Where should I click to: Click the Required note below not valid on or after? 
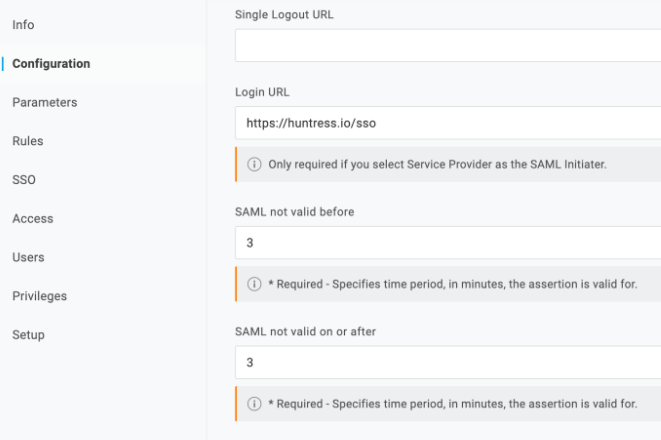(x=453, y=404)
